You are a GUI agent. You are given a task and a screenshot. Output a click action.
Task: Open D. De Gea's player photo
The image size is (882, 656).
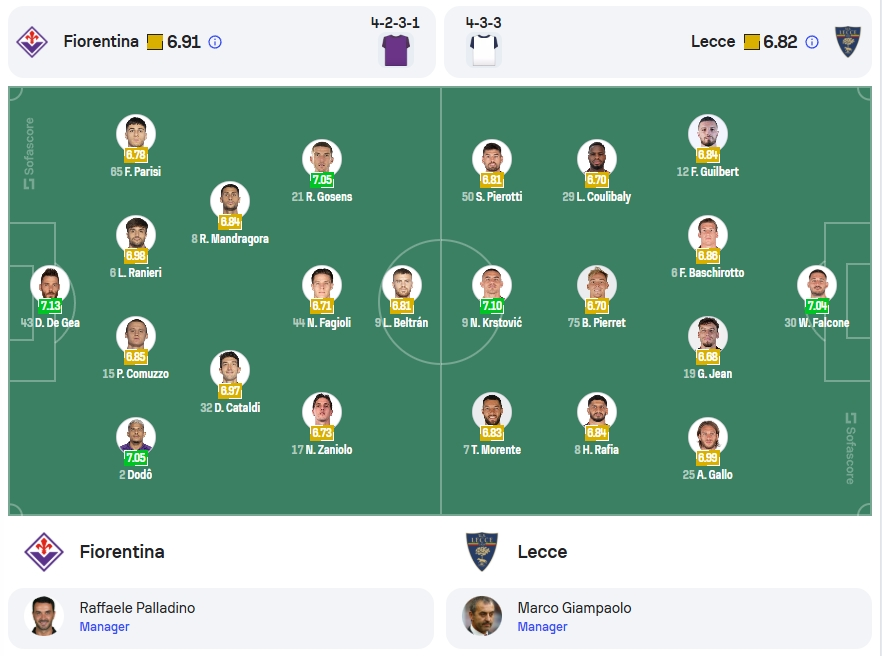point(50,284)
